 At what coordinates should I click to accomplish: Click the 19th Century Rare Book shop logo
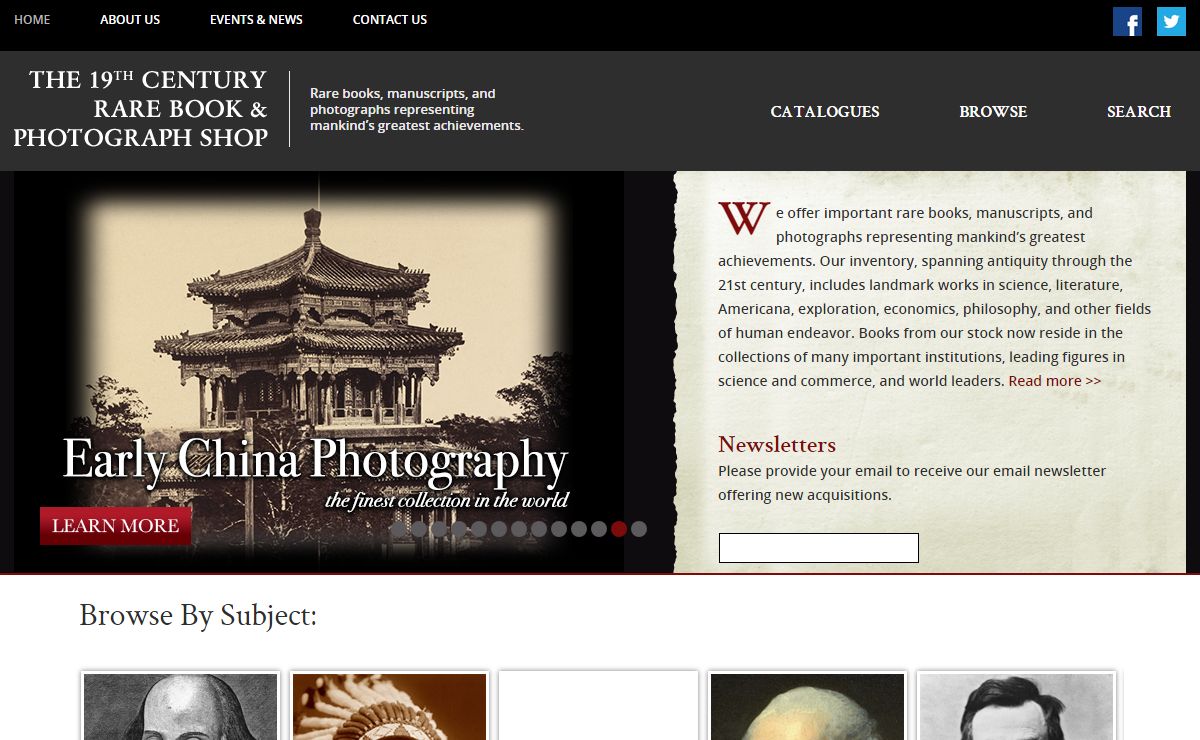click(141, 109)
